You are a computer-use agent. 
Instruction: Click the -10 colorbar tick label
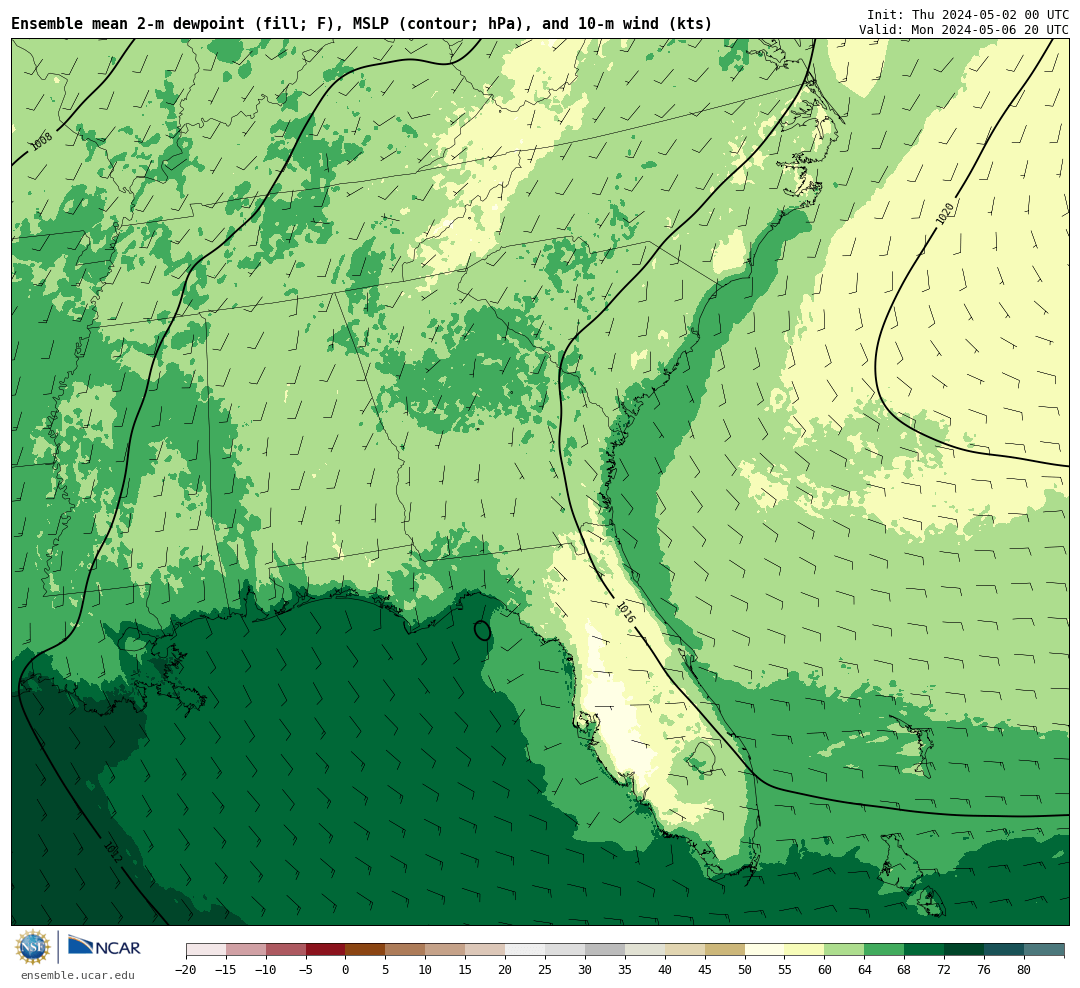click(266, 970)
